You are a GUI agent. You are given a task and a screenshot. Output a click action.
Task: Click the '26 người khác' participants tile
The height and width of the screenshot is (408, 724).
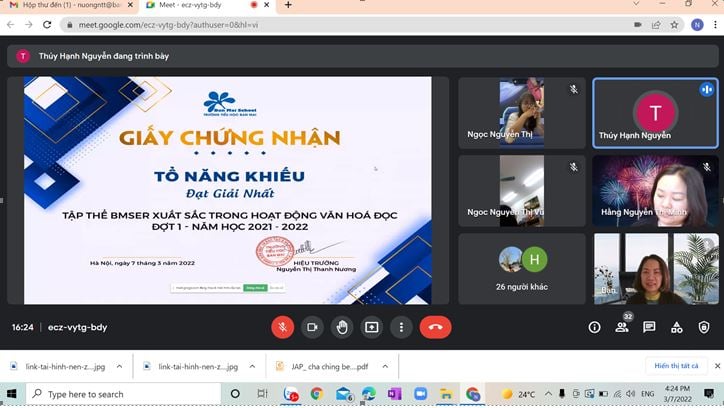pyautogui.click(x=521, y=268)
